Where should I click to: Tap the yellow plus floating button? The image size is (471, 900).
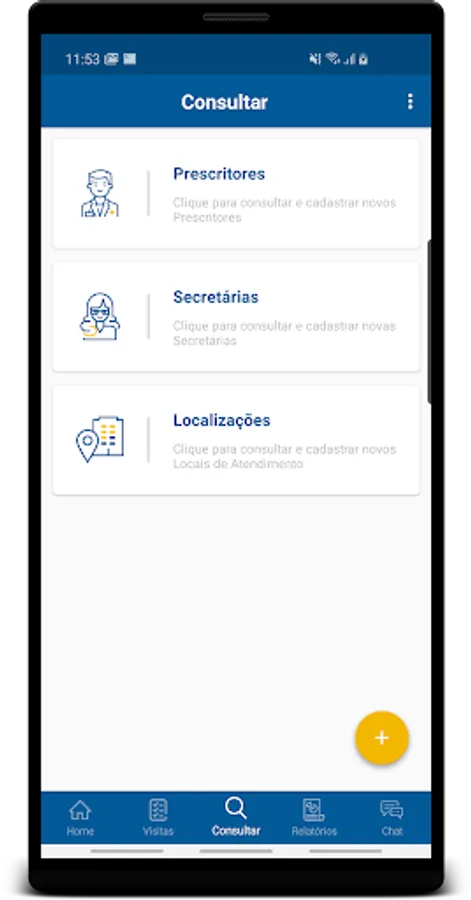(382, 738)
